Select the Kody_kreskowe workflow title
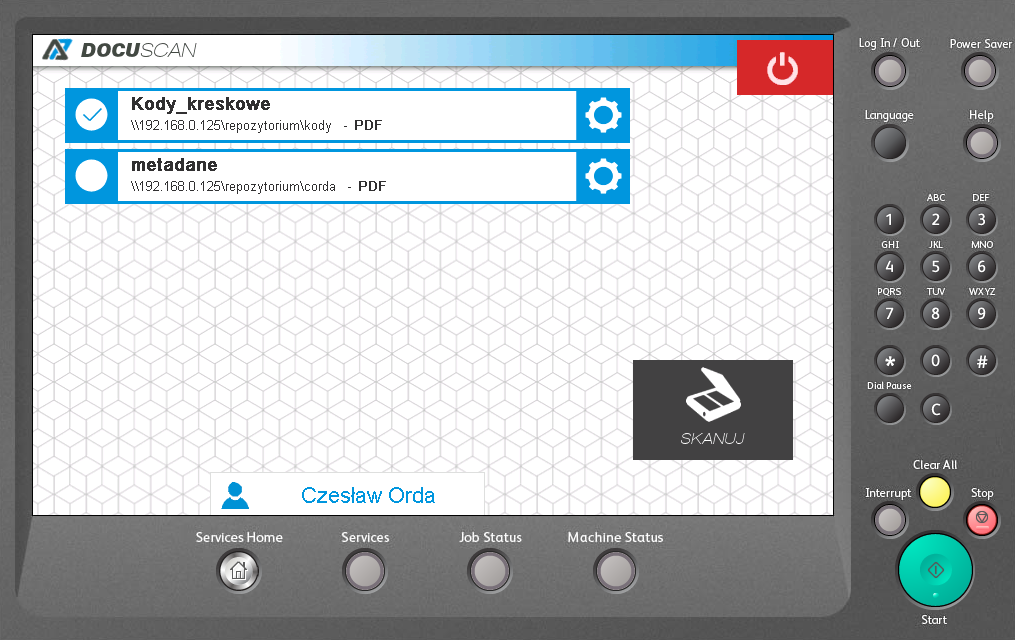1015x640 pixels. click(201, 104)
